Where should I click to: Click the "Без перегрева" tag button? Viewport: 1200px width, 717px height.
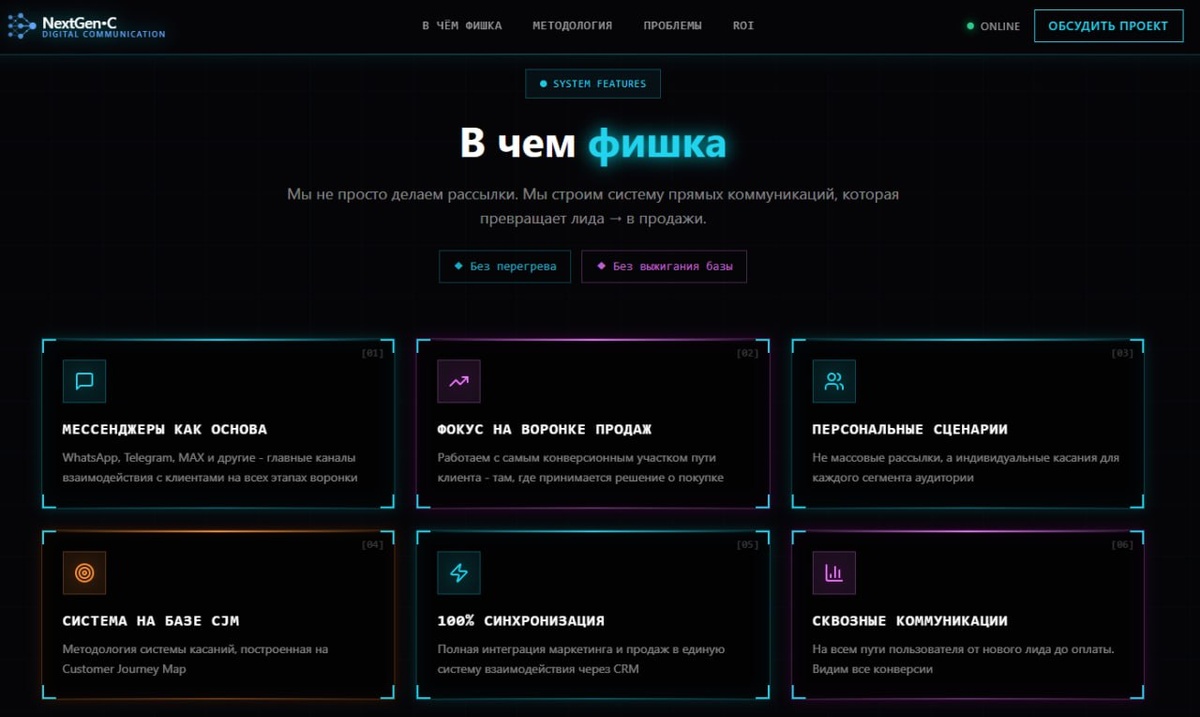pyautogui.click(x=505, y=267)
